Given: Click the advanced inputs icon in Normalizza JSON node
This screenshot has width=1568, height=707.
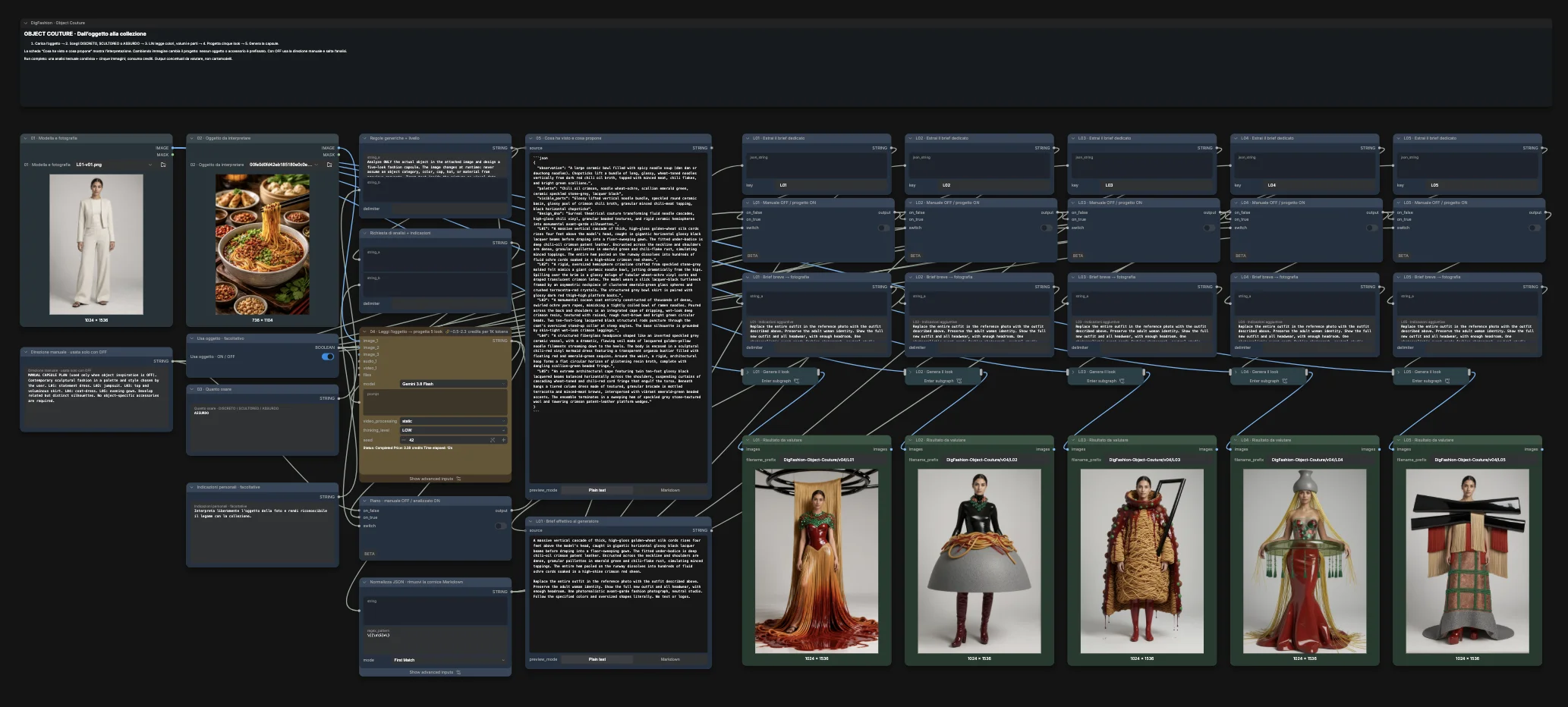Looking at the screenshot, I should point(458,672).
